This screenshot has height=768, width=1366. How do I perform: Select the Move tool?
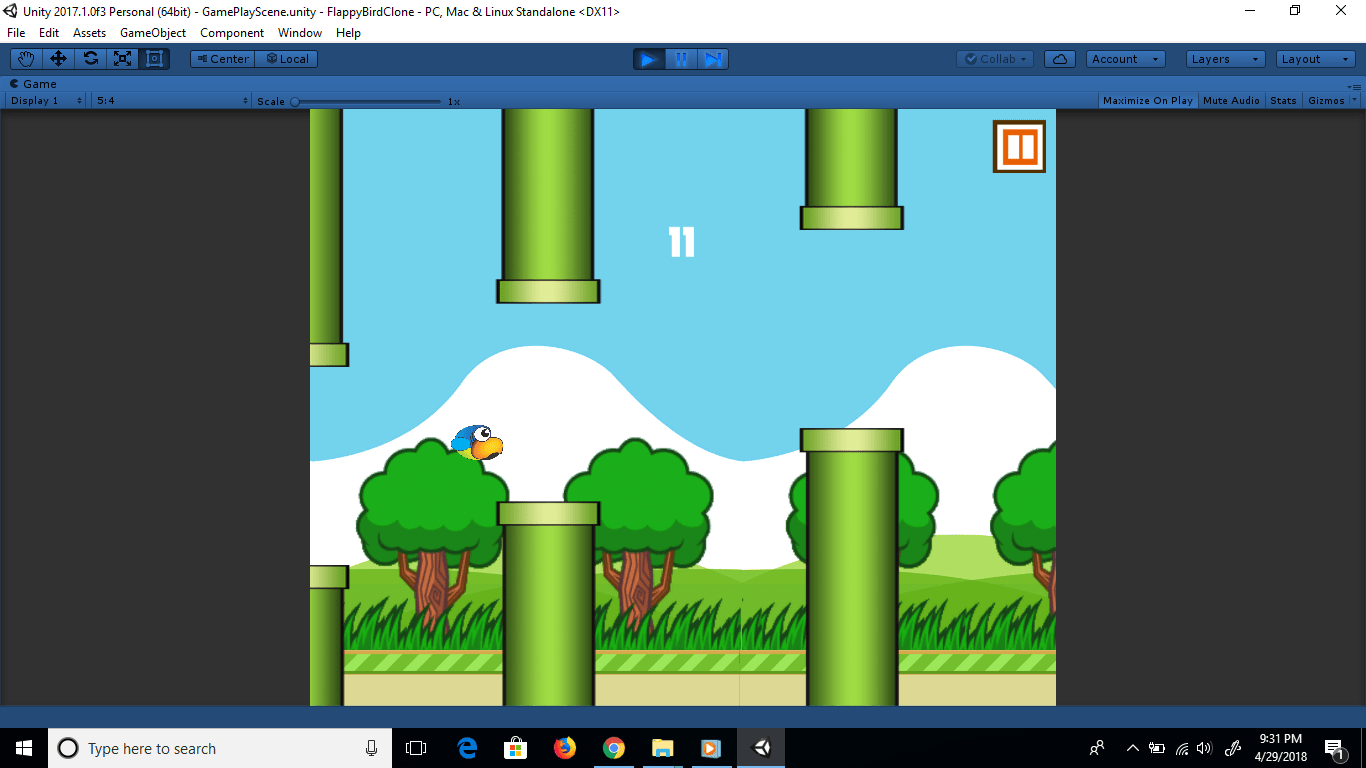tap(58, 59)
